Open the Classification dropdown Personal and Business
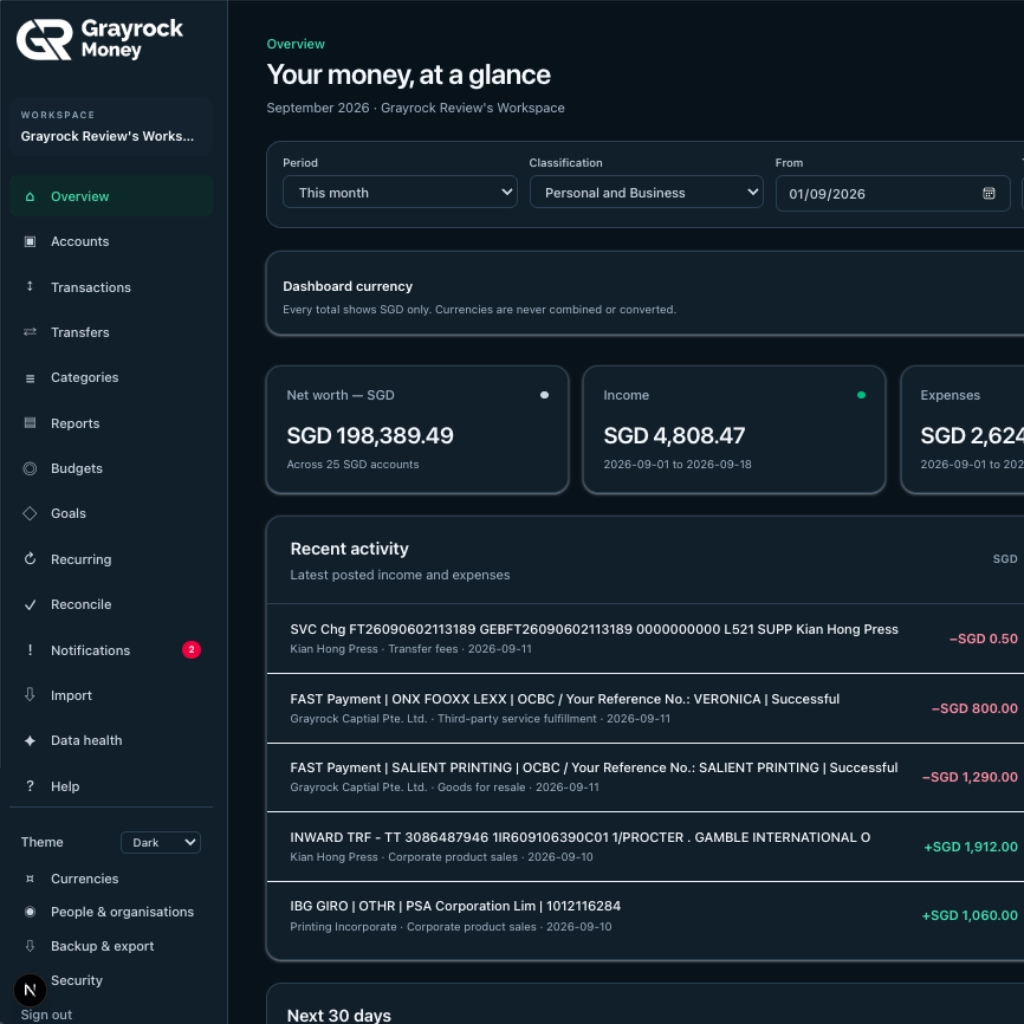 [647, 193]
